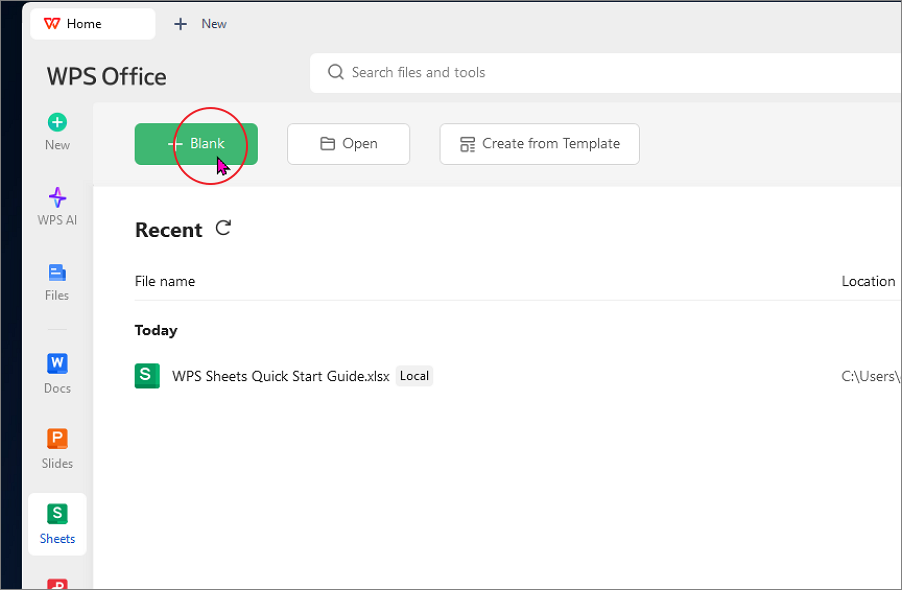Viewport: 902px width, 590px height.
Task: Click Create from Template button
Action: (540, 144)
